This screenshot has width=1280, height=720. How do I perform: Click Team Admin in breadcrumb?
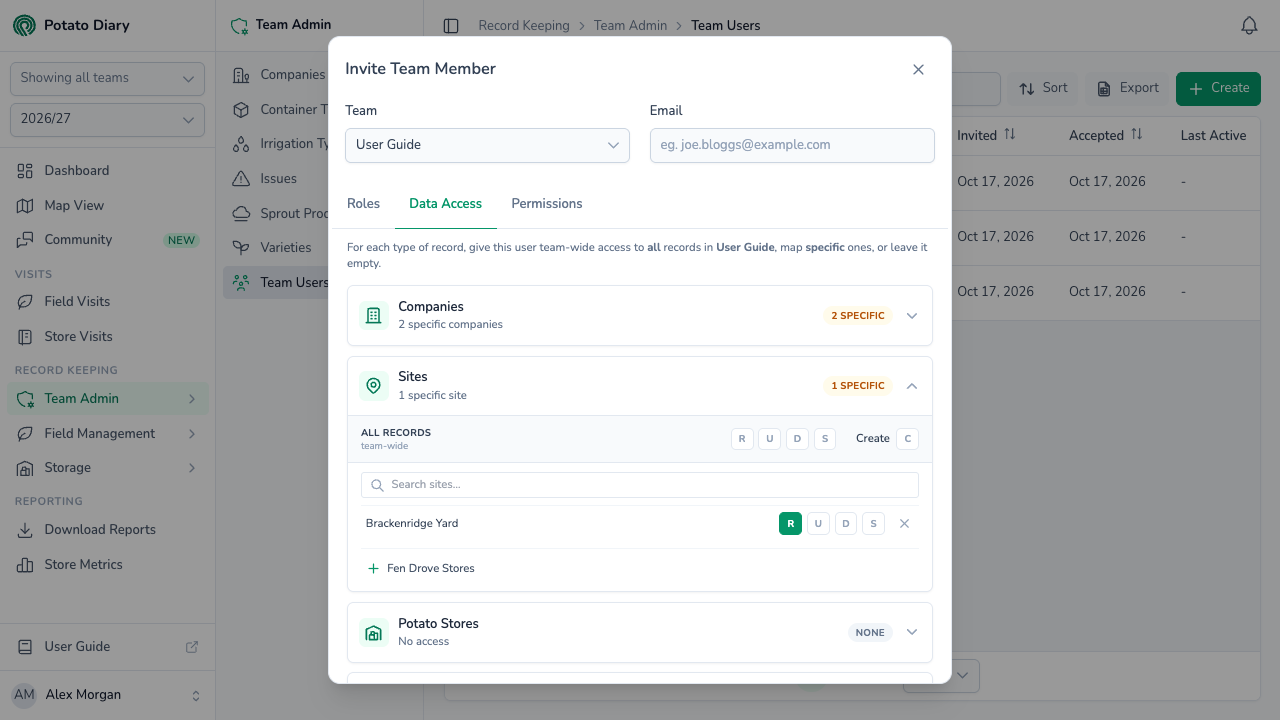pos(630,26)
